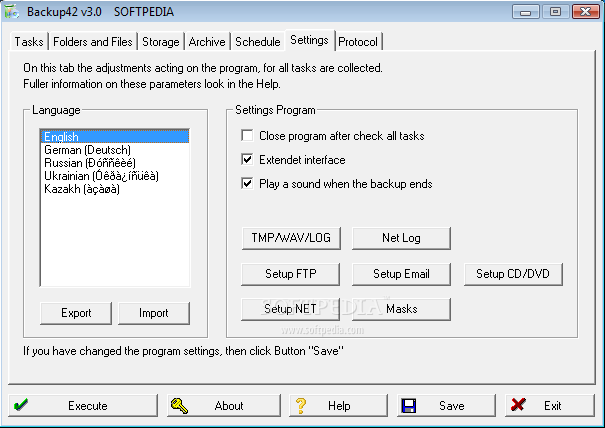The height and width of the screenshot is (428, 605).
Task: Open the Folders and Files tab
Action: coord(93,41)
